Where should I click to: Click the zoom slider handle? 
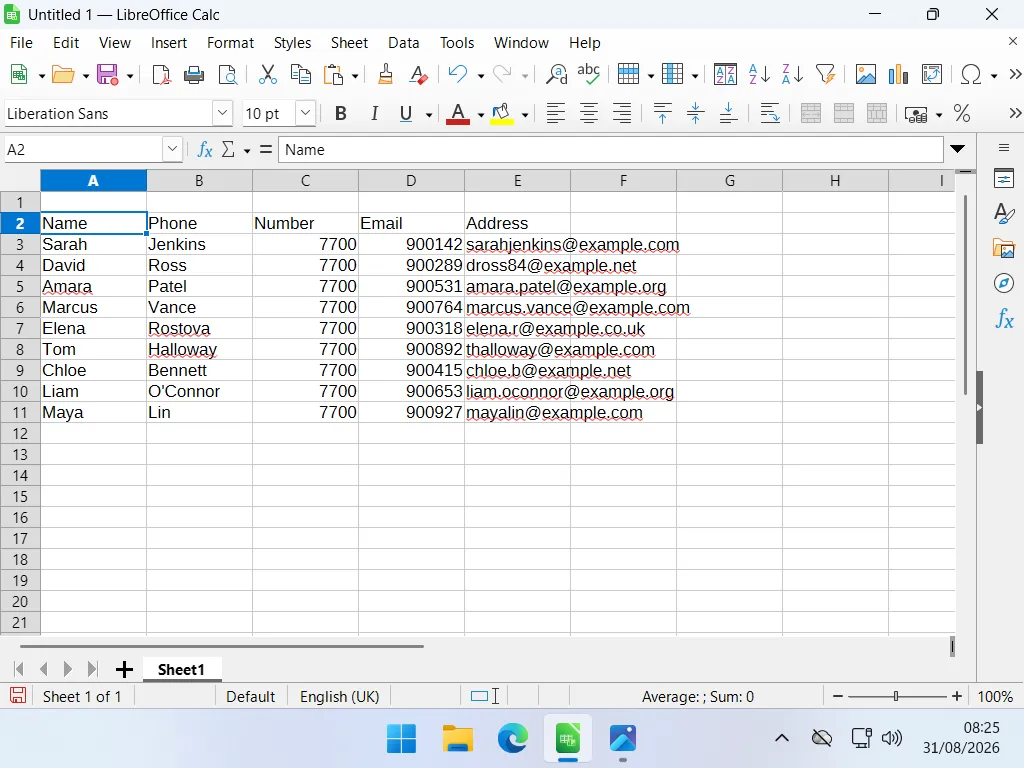tap(896, 696)
